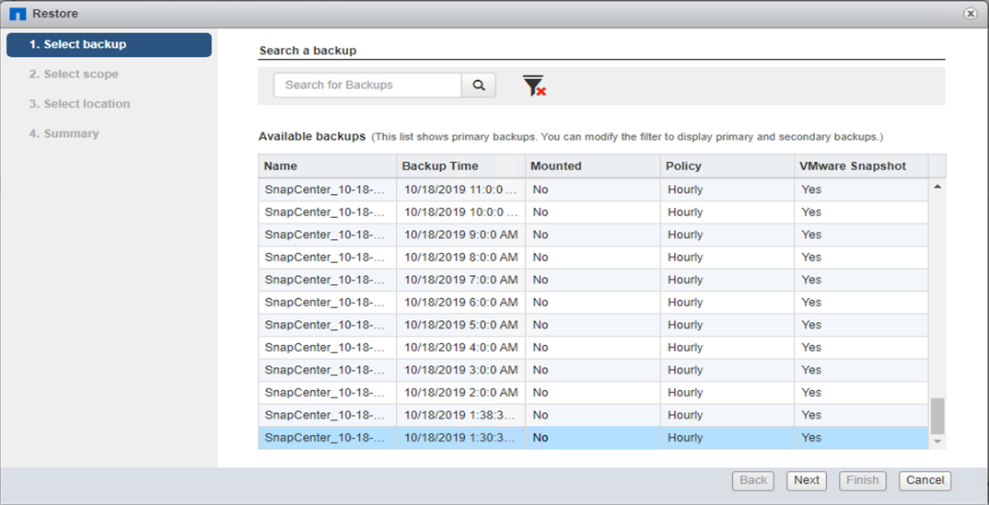Select backup time 10/18/2019 5:0:0 AM

(461, 325)
